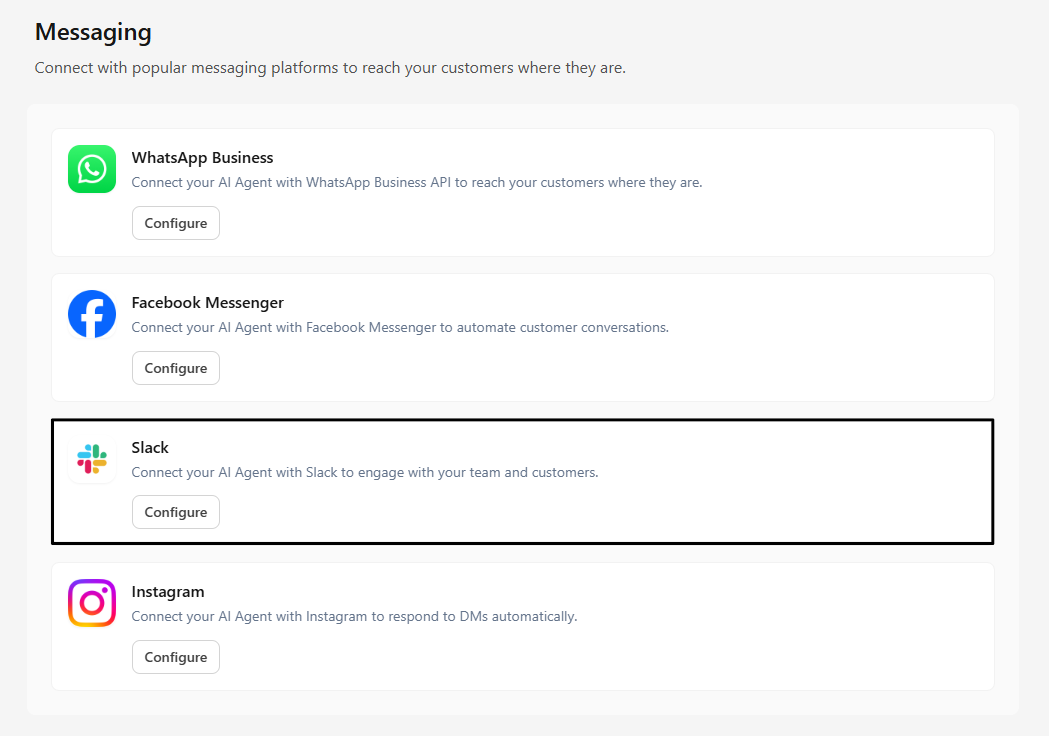
Task: Click the Messaging section heading
Action: [93, 32]
